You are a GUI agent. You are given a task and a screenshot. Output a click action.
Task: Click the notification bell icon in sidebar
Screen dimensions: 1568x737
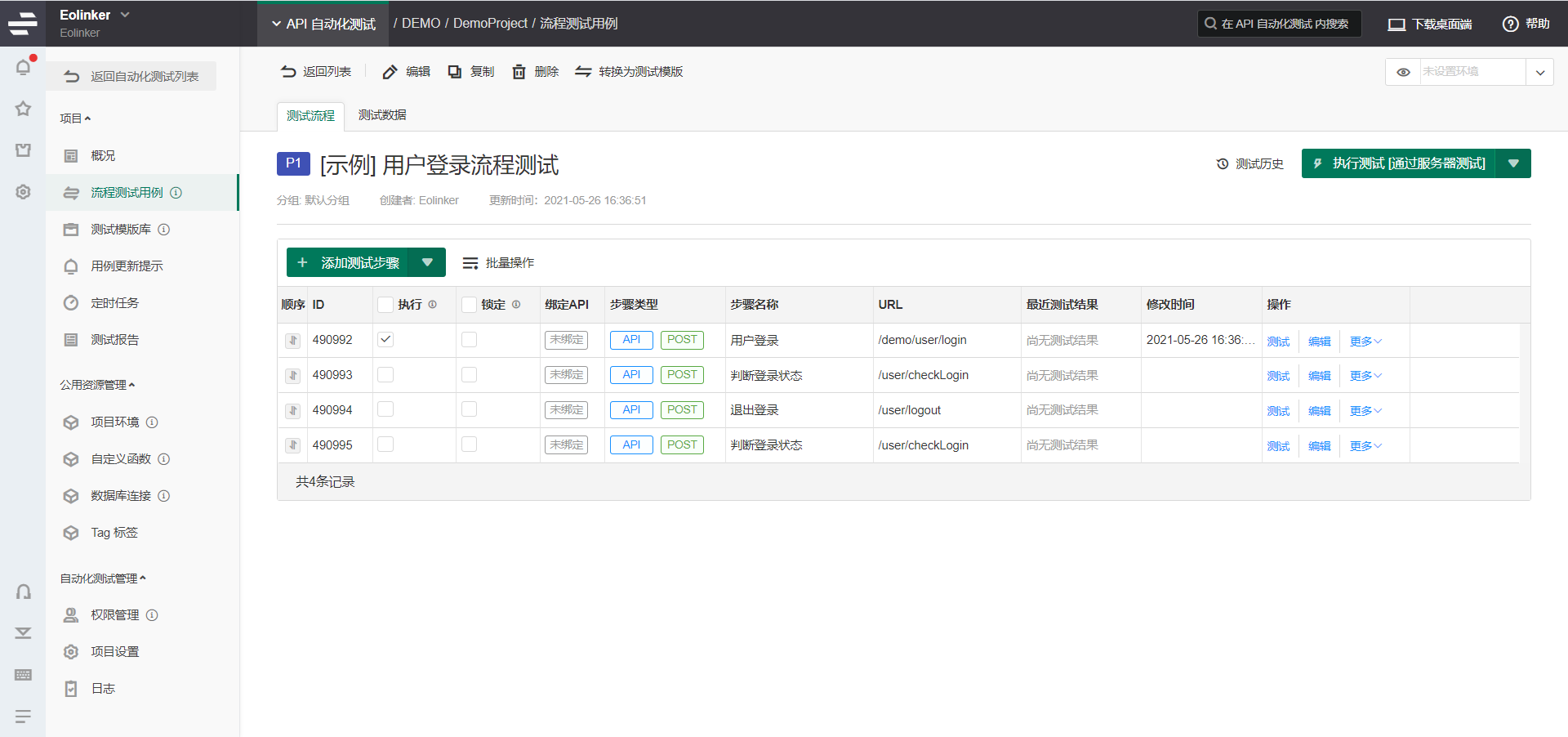pyautogui.click(x=24, y=67)
